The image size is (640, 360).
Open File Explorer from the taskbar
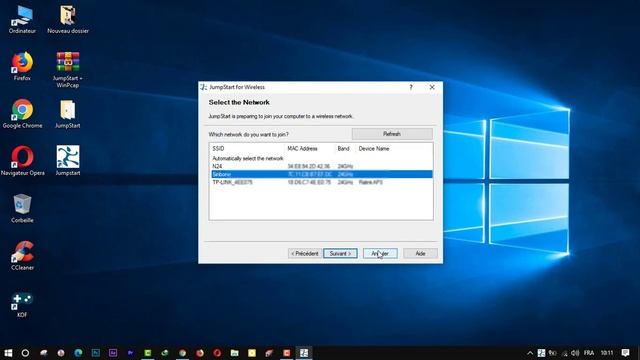(235, 353)
